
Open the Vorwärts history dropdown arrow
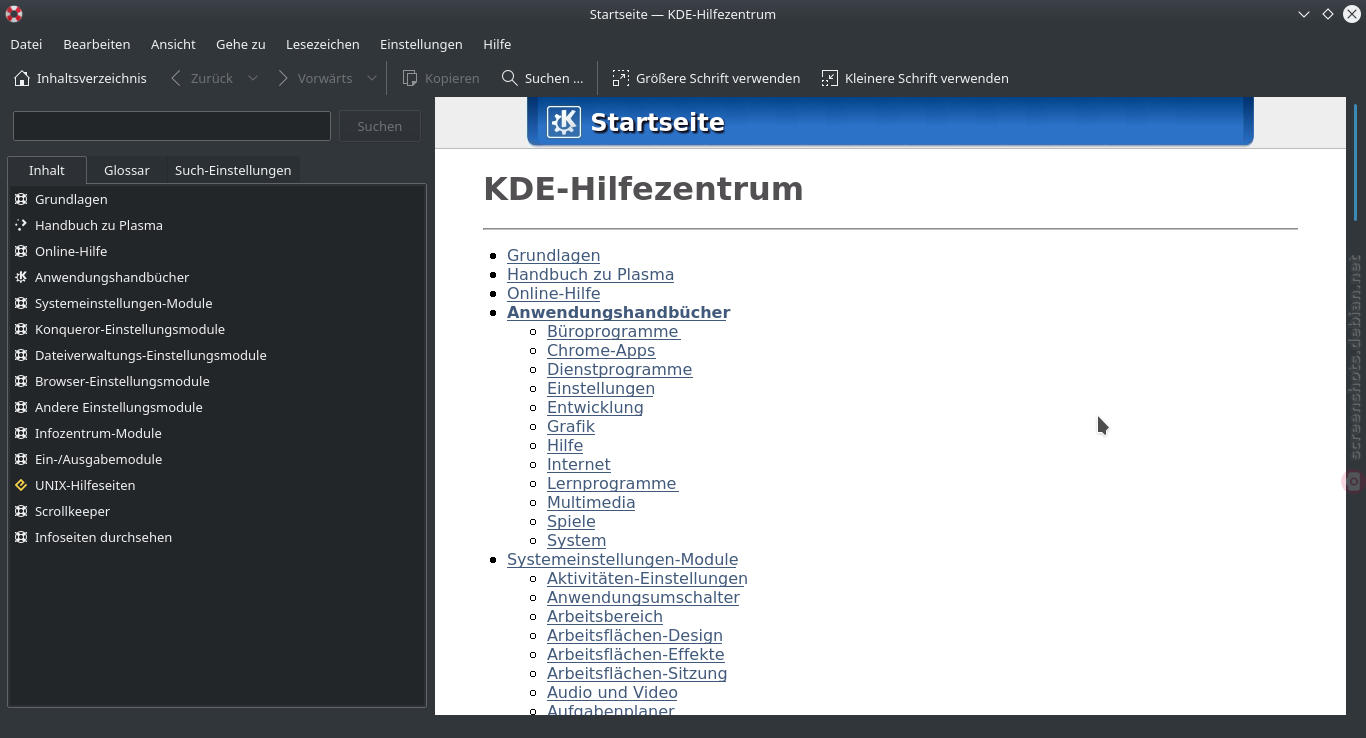pyautogui.click(x=372, y=78)
